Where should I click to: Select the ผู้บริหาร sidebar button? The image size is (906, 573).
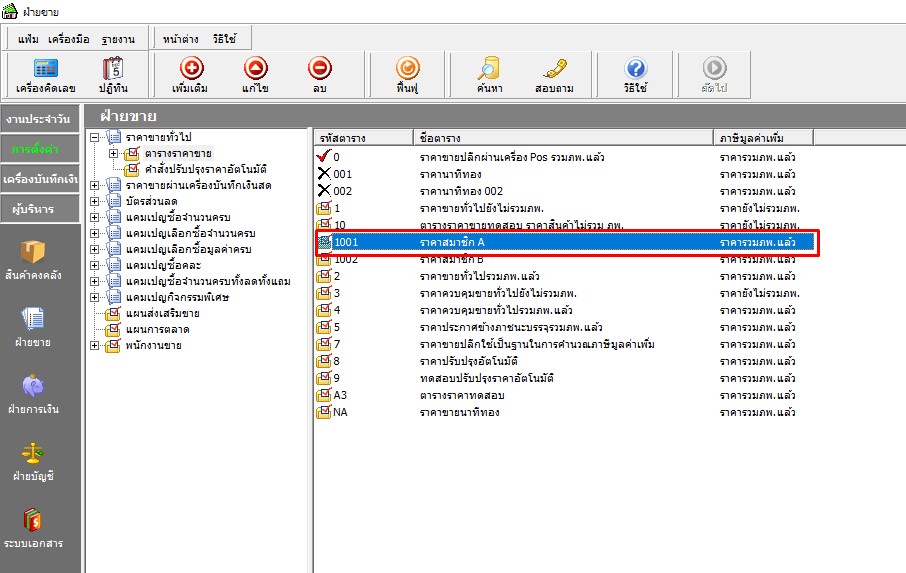click(x=40, y=209)
